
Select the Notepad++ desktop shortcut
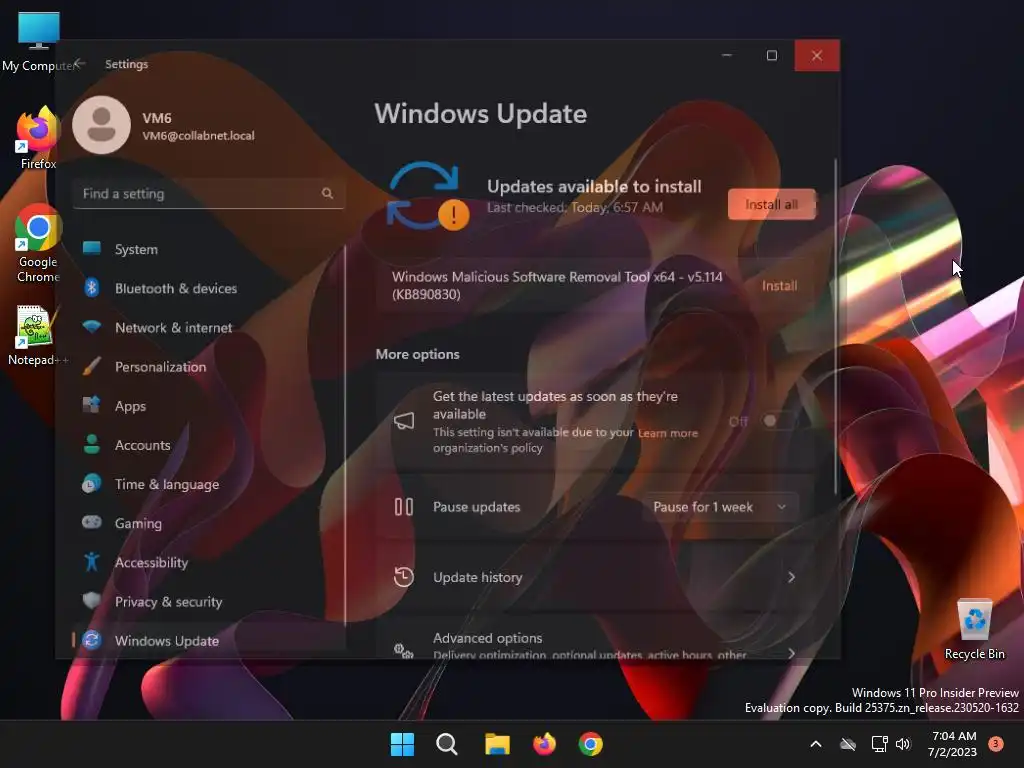pyautogui.click(x=37, y=336)
